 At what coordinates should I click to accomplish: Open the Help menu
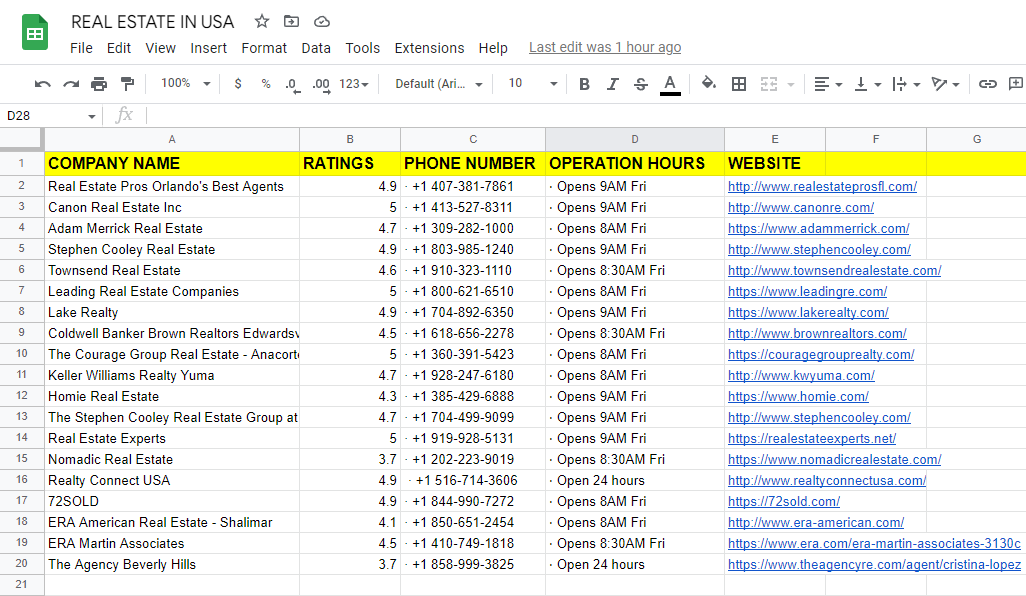[493, 48]
